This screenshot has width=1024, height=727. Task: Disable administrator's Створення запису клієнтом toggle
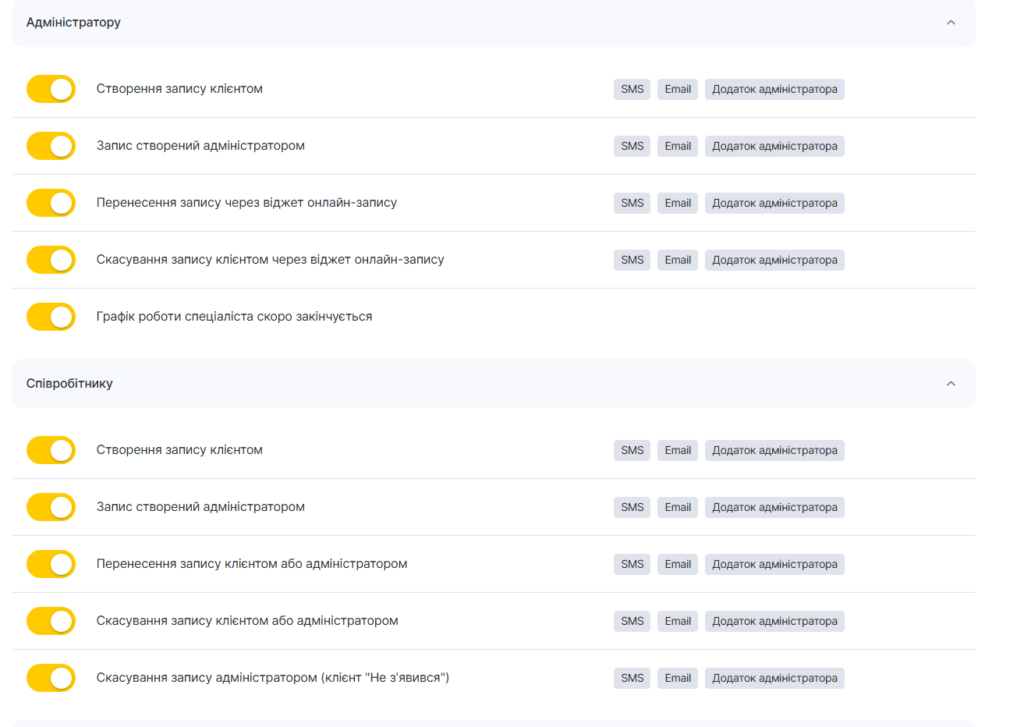pyautogui.click(x=51, y=89)
